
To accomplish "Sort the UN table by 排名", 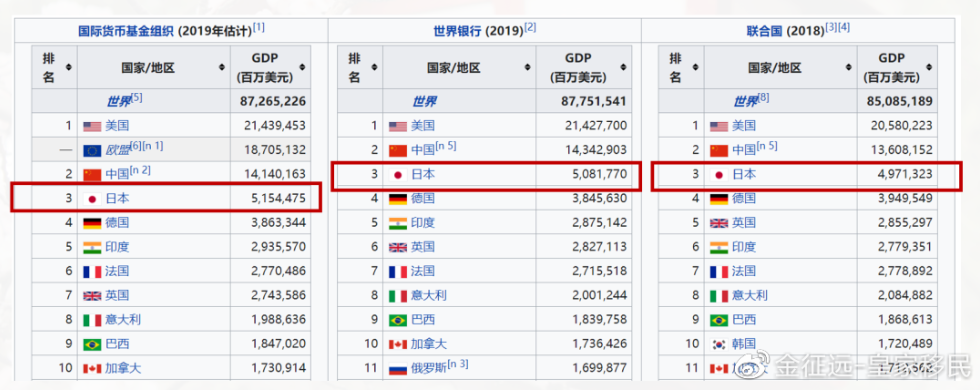I will 695,67.
